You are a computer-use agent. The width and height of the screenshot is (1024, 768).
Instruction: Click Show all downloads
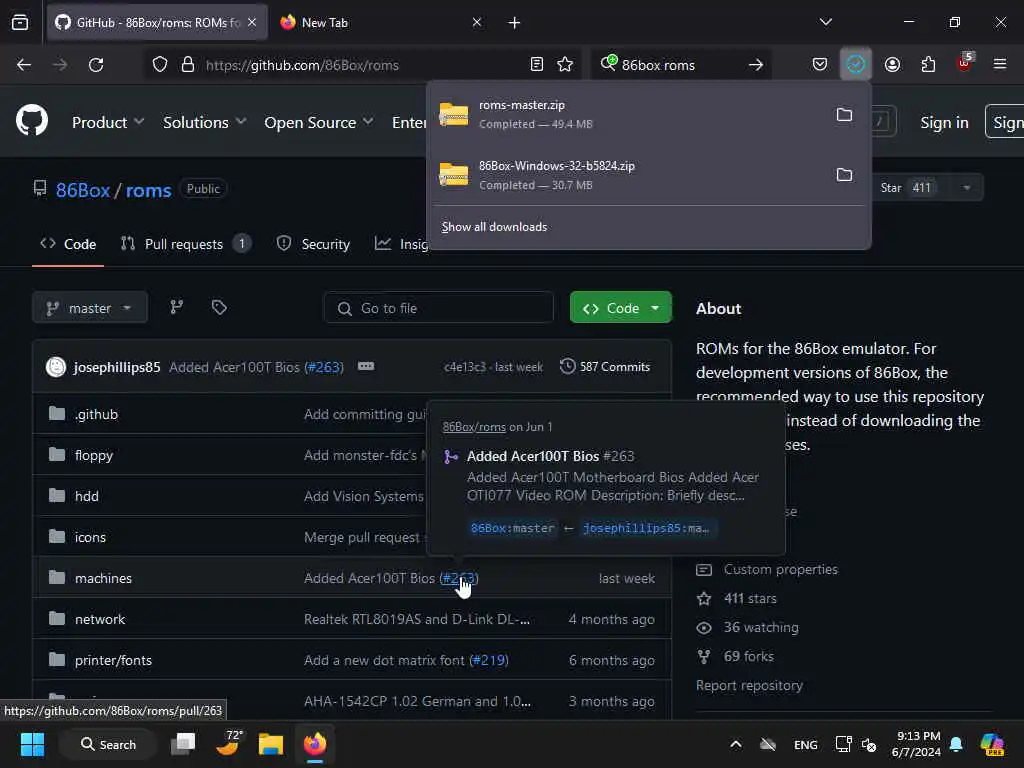(494, 227)
